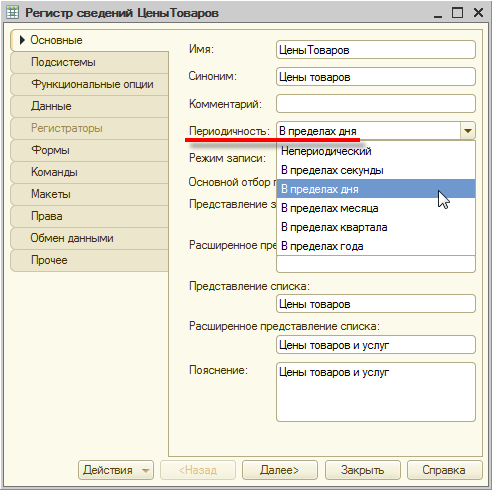Close the Регистр сведений window
The image size is (492, 490).
pos(478,13)
